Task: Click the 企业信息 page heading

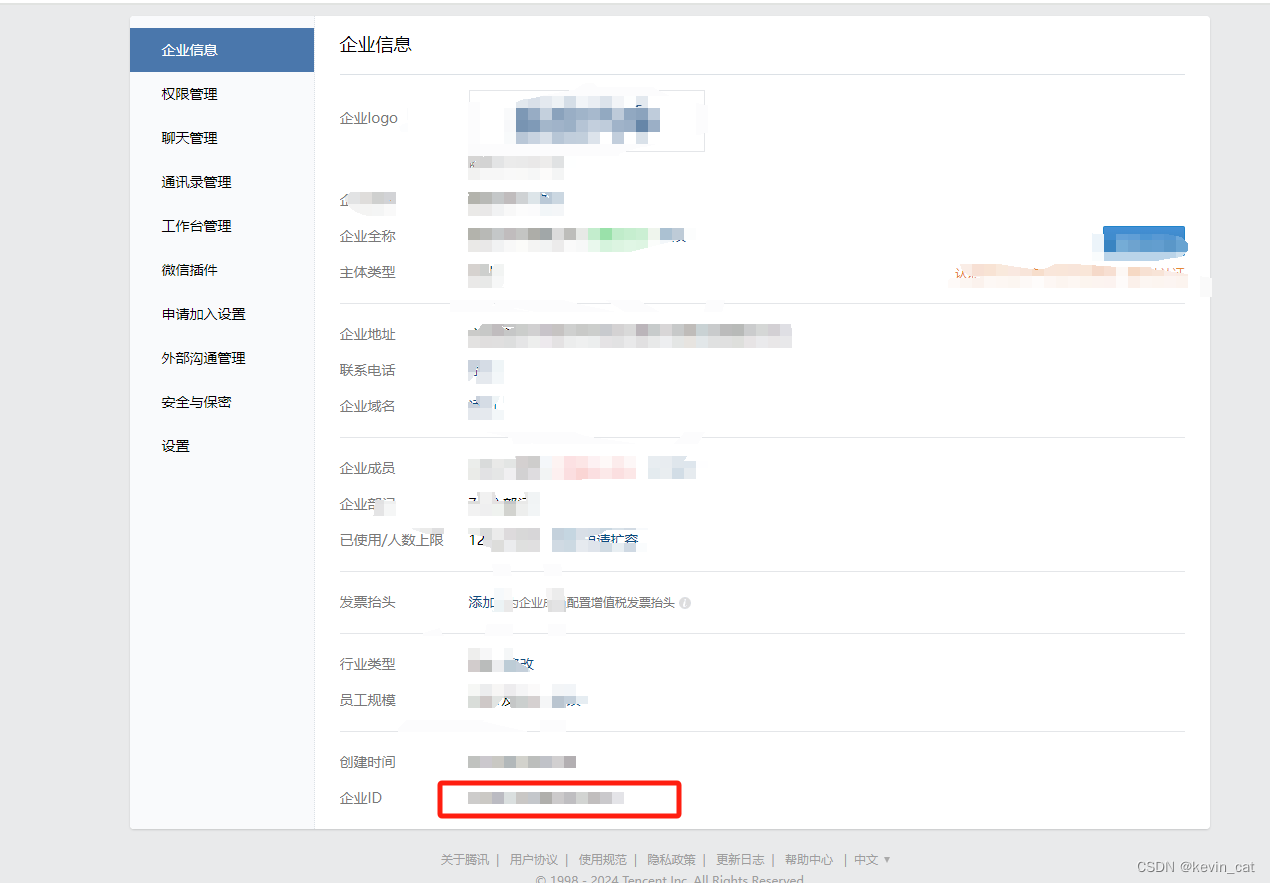Action: click(376, 45)
